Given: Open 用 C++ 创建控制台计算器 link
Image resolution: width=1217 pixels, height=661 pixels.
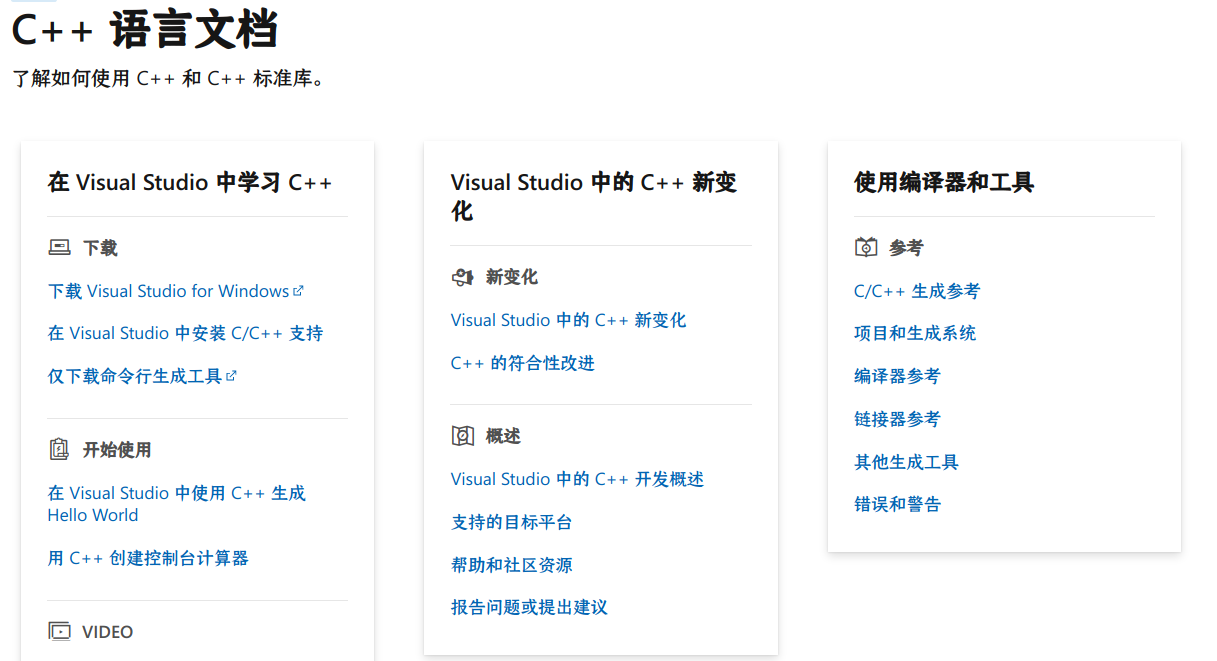Looking at the screenshot, I should click(x=148, y=558).
